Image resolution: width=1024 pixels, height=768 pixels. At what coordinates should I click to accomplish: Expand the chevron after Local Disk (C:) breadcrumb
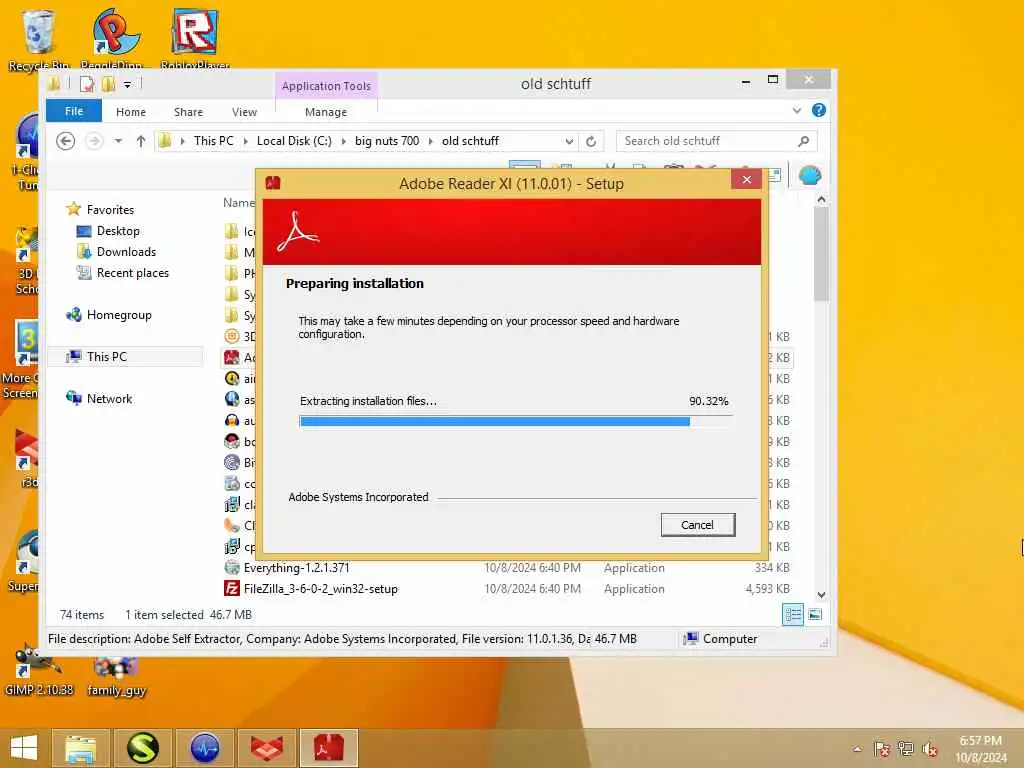tap(344, 141)
